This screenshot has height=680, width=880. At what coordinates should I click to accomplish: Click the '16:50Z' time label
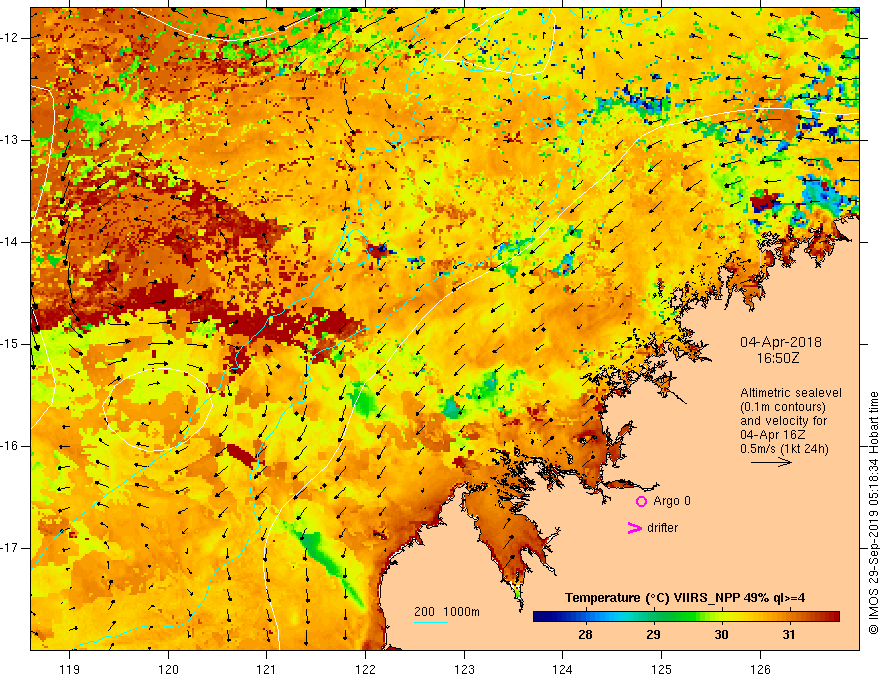click(x=777, y=358)
